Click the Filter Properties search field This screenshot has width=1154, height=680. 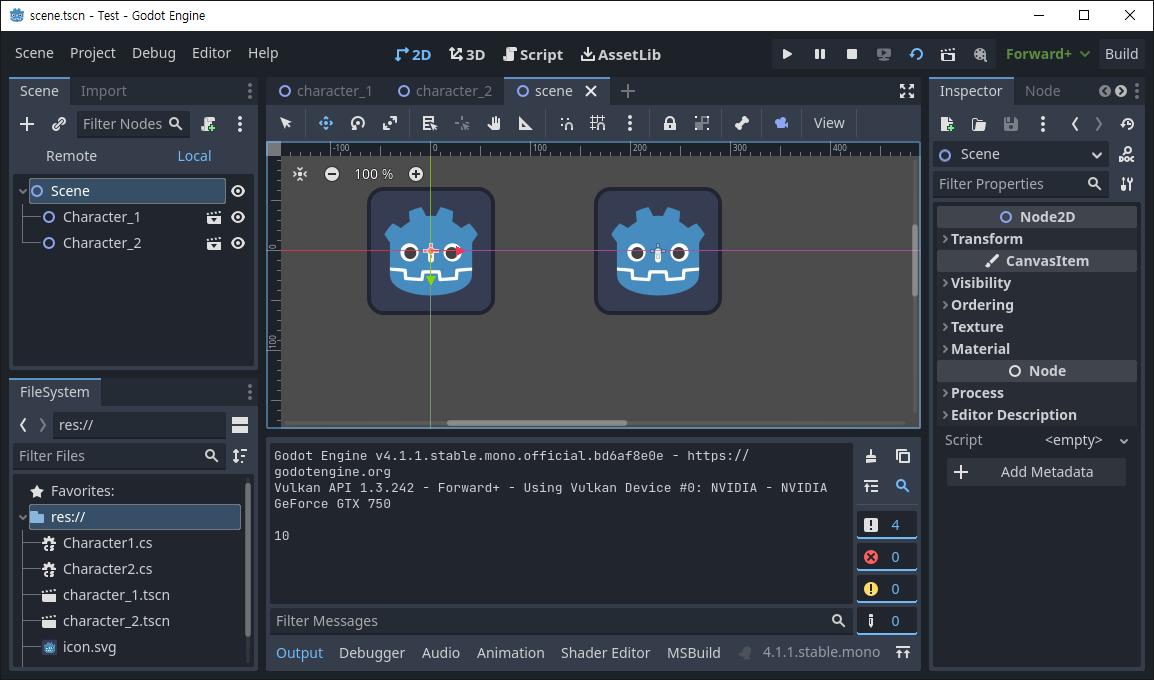tap(1020, 184)
